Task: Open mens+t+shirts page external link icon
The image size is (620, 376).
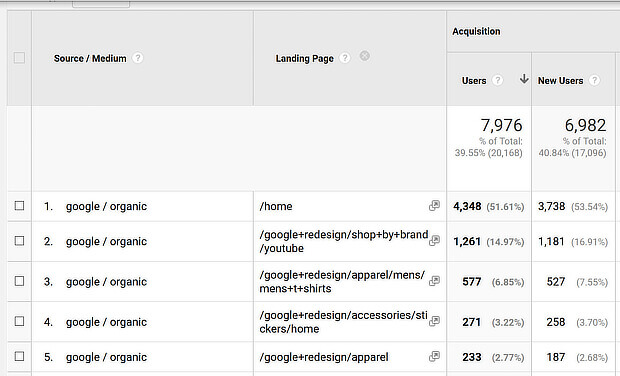Action: click(x=434, y=281)
